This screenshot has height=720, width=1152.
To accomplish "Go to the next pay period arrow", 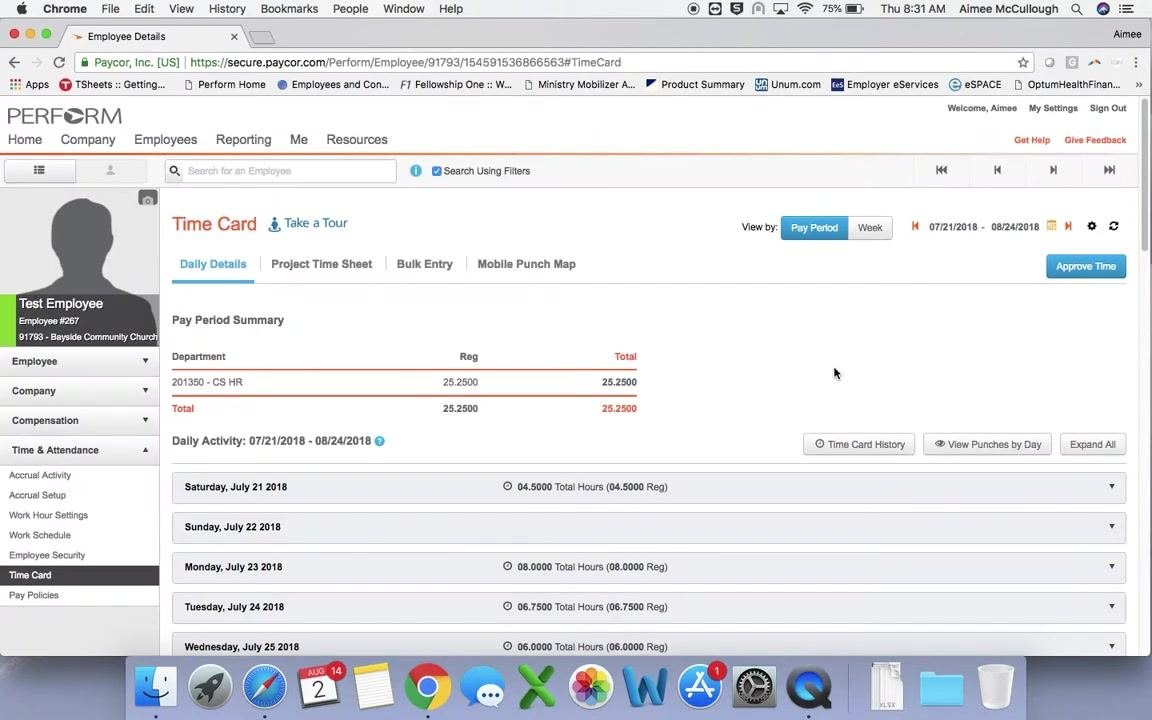I will point(1068,226).
